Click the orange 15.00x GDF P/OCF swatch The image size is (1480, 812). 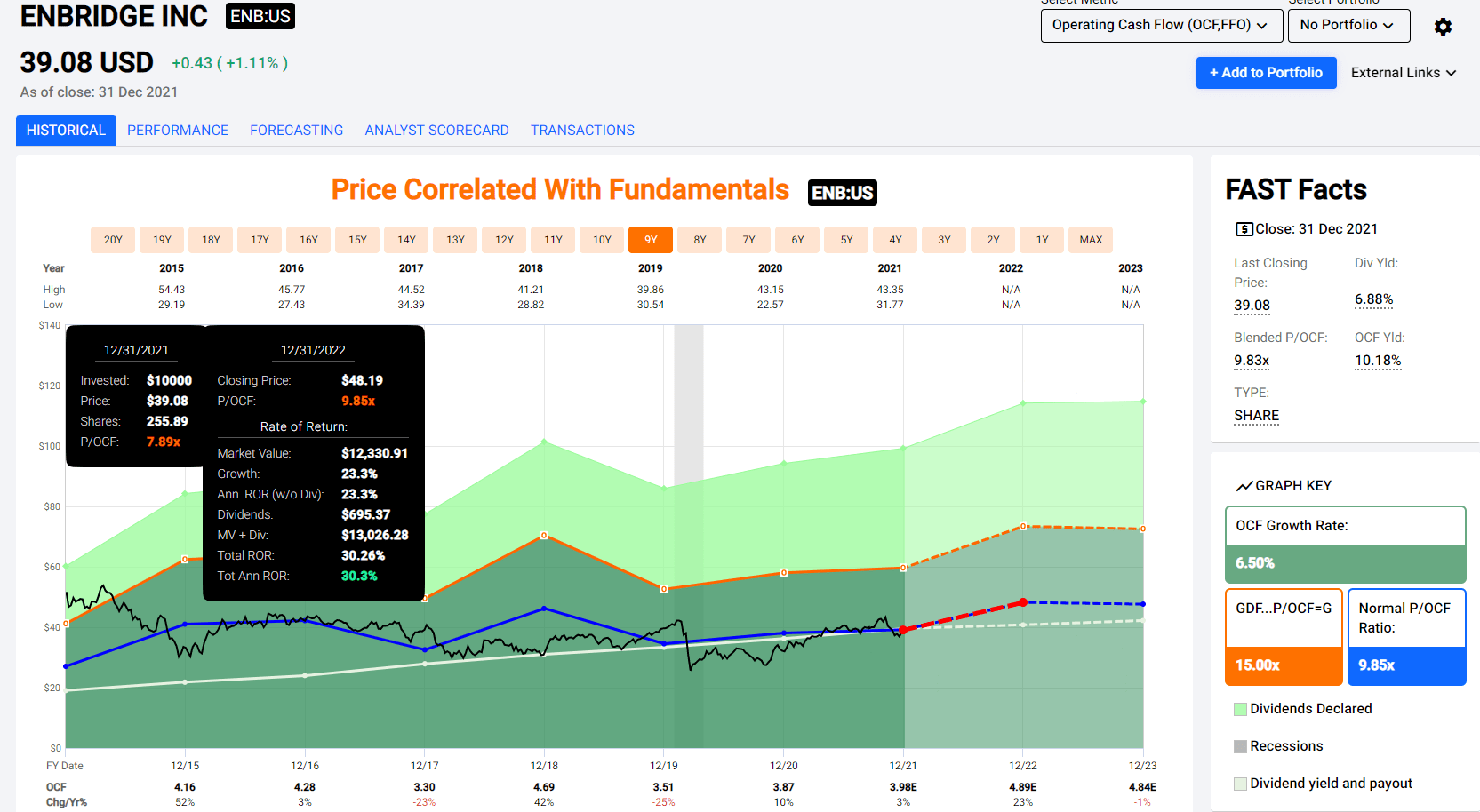(1284, 665)
